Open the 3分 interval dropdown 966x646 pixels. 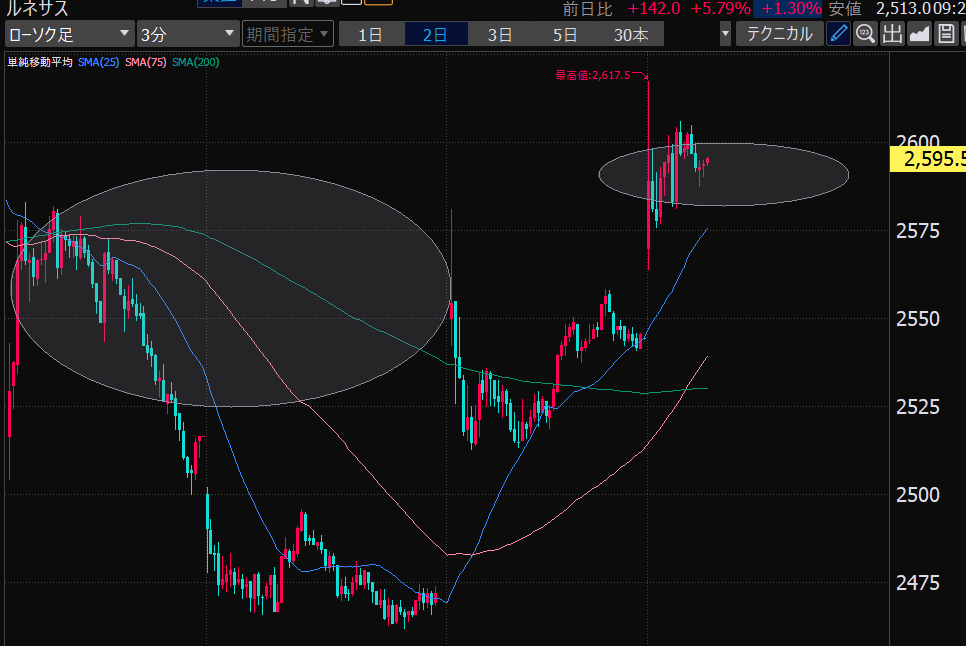(185, 34)
